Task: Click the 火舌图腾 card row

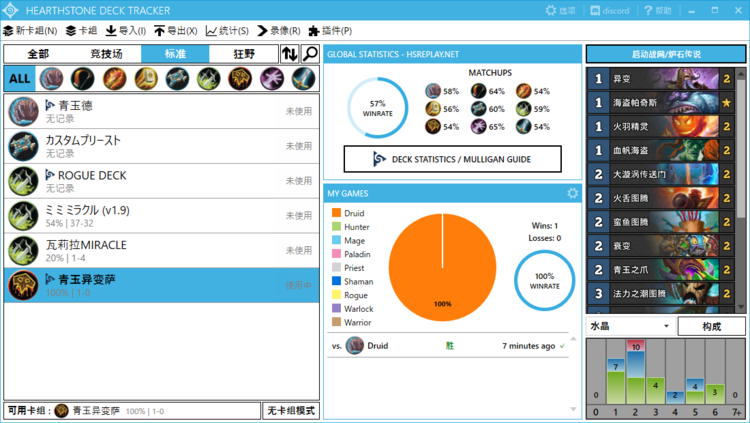Action: click(x=661, y=199)
